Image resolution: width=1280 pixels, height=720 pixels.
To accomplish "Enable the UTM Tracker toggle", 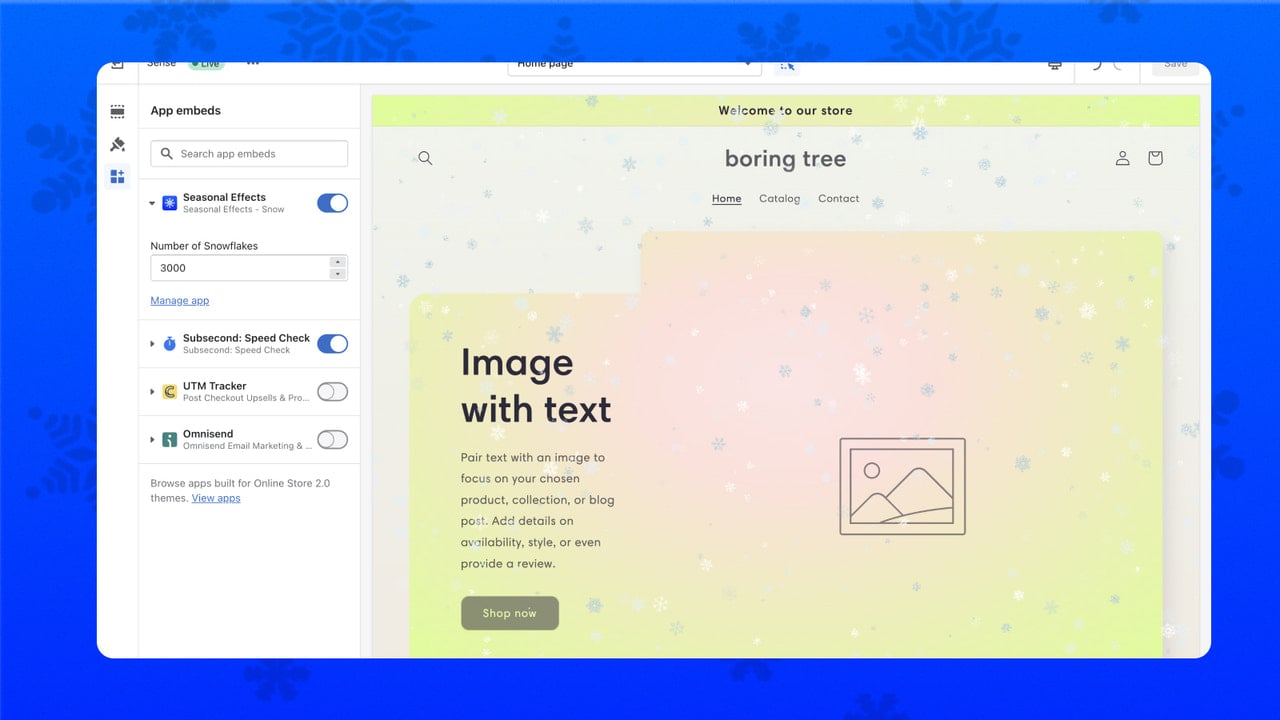I will 332,392.
